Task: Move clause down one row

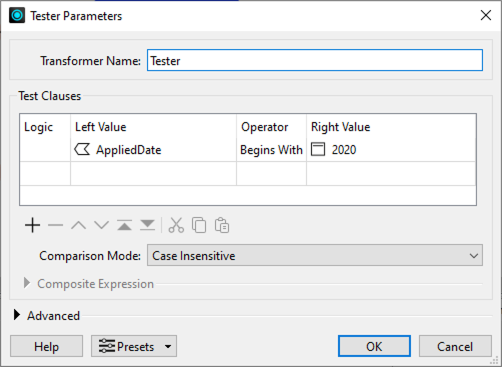Action: pos(101,225)
